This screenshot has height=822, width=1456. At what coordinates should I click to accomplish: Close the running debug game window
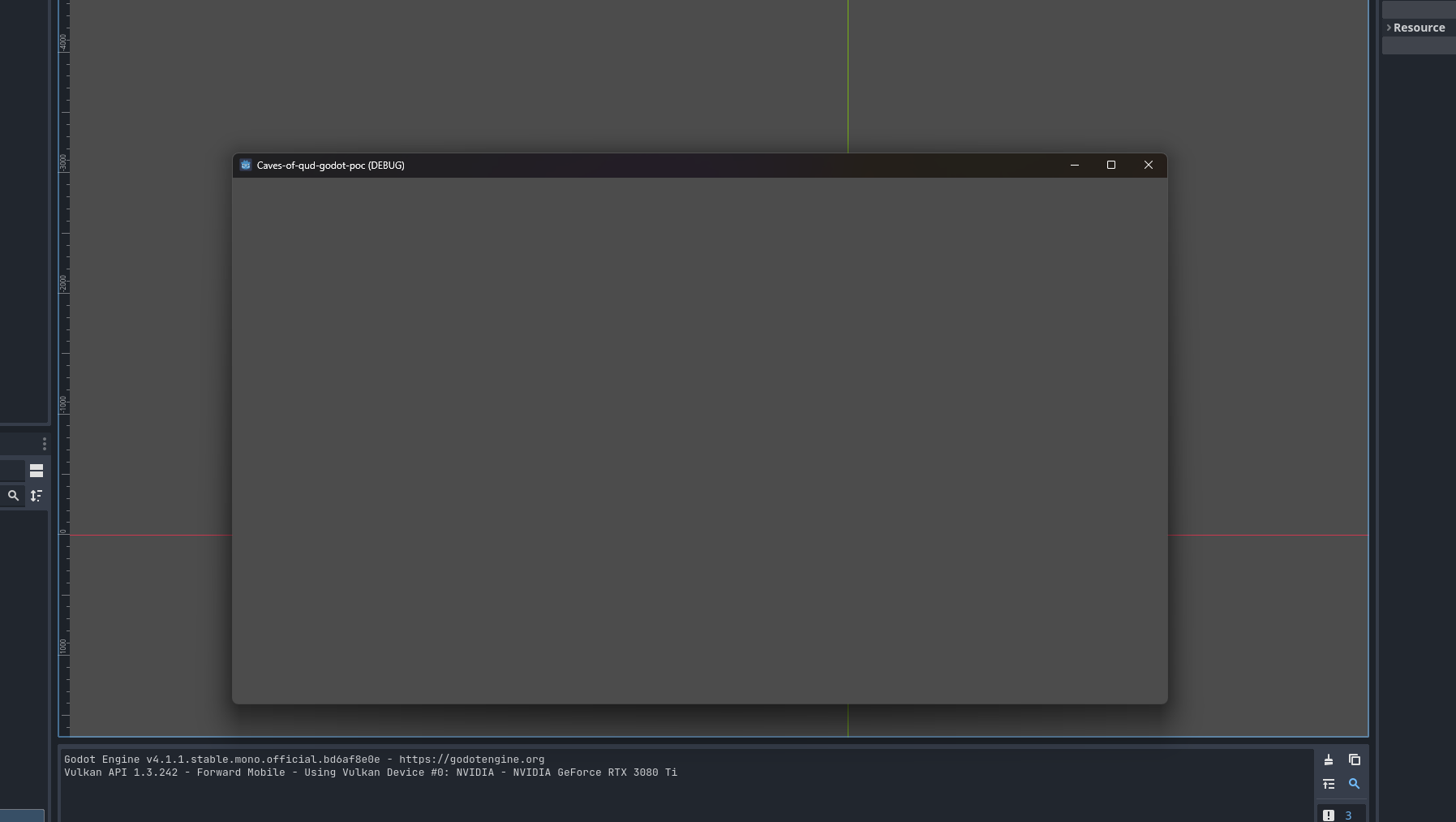click(x=1148, y=165)
